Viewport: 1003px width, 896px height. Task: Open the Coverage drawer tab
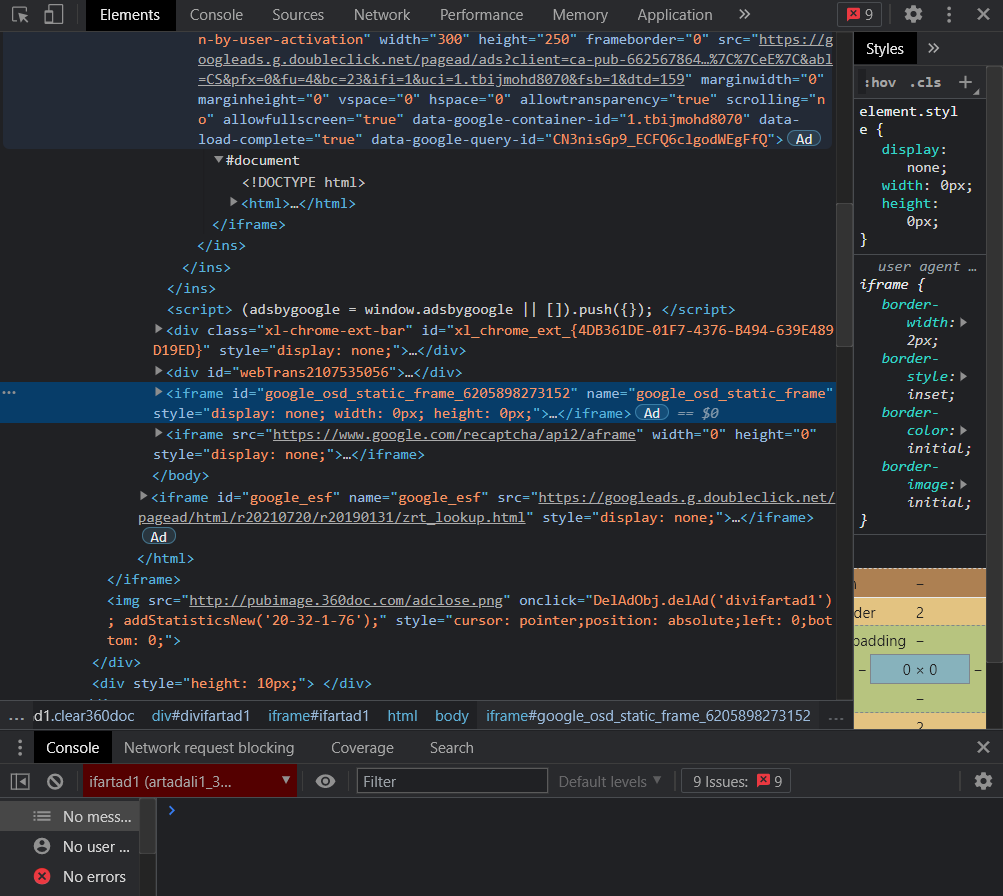(362, 748)
